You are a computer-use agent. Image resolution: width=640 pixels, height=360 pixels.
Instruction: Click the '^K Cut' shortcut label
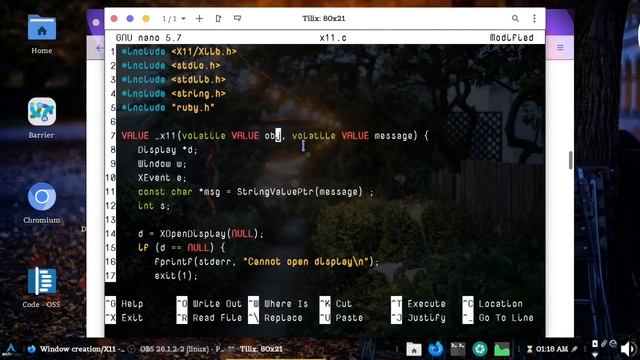[336, 304]
